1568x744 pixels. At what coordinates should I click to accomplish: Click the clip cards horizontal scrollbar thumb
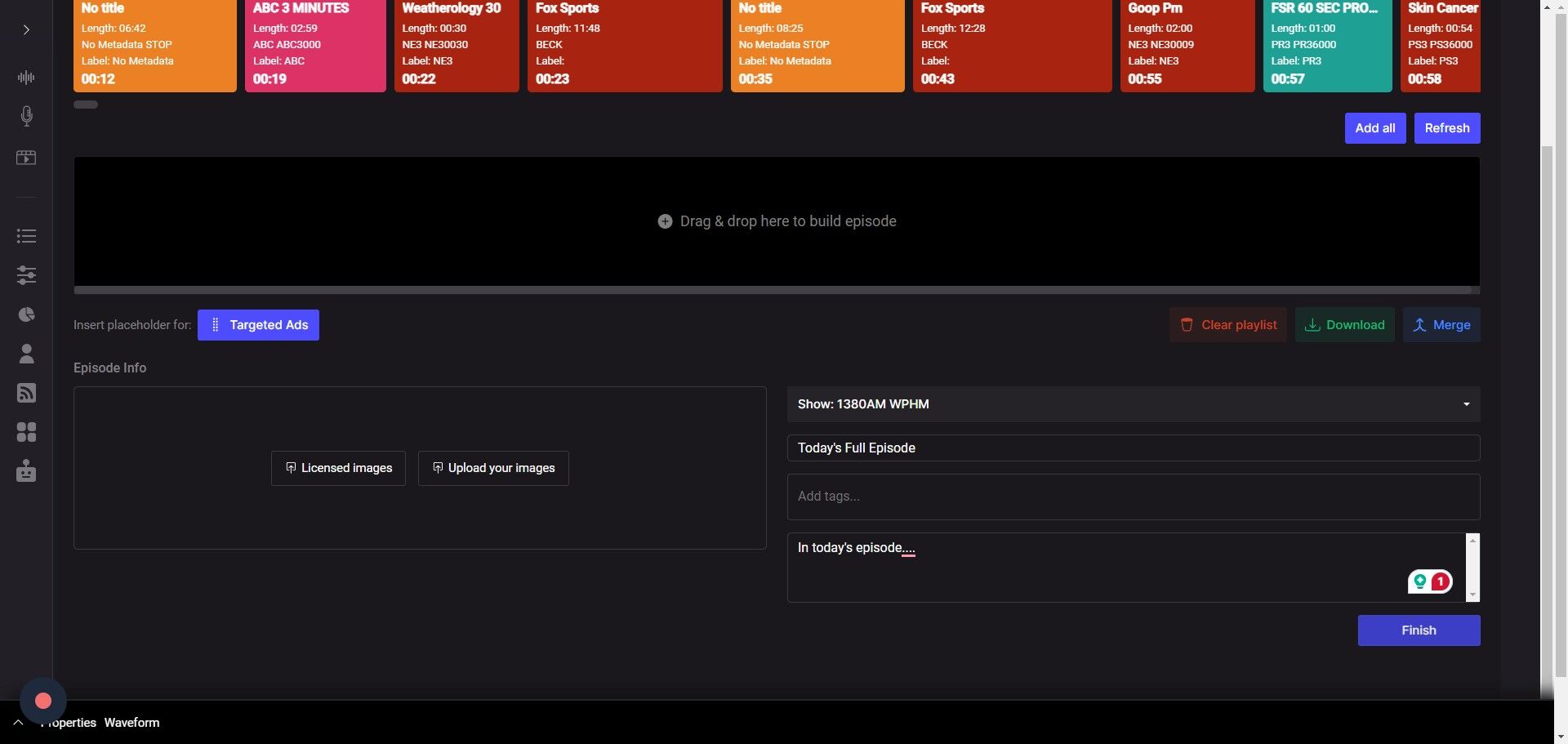tap(86, 105)
